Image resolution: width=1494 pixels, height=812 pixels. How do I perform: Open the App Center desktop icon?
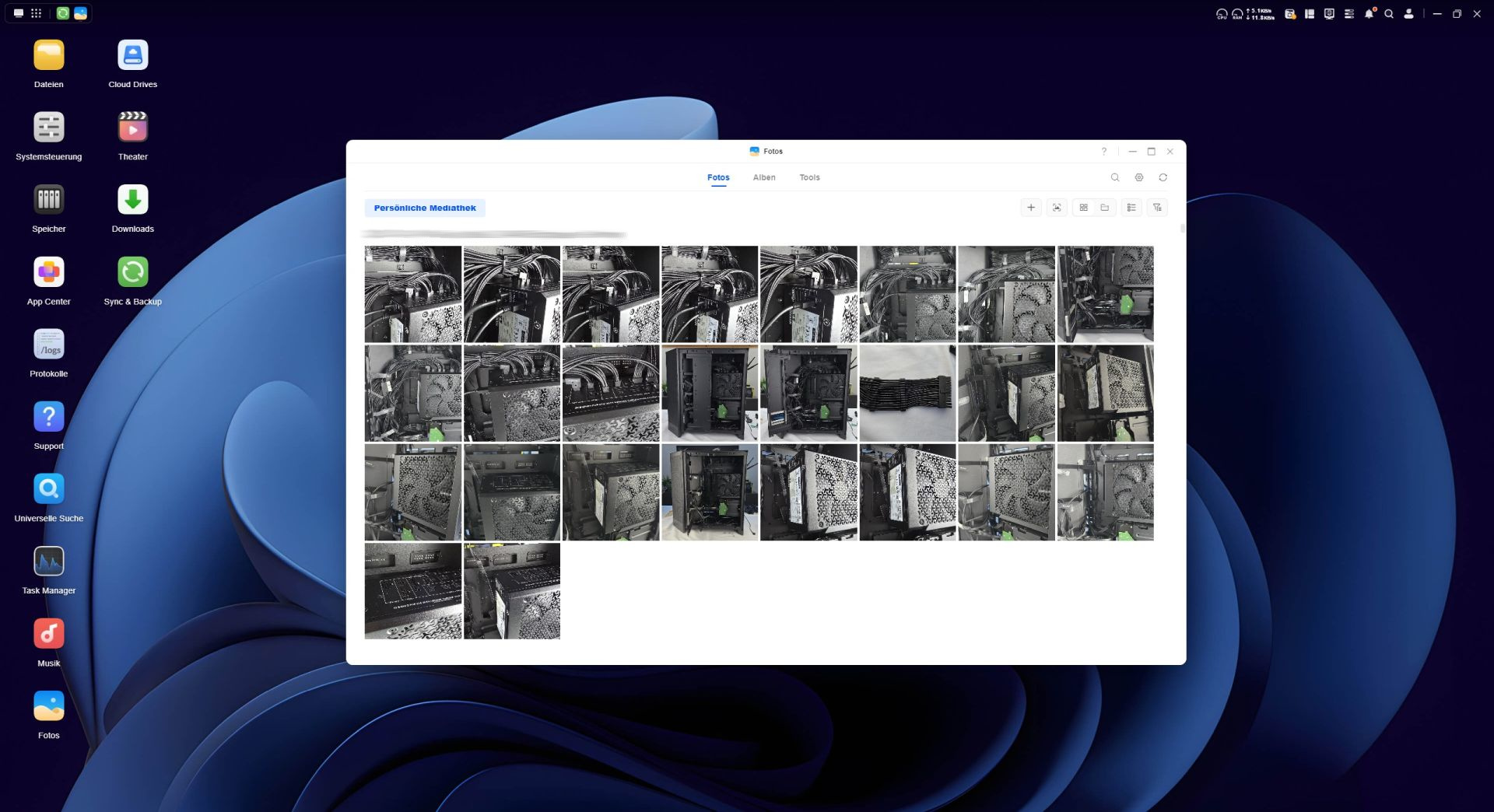(x=48, y=273)
